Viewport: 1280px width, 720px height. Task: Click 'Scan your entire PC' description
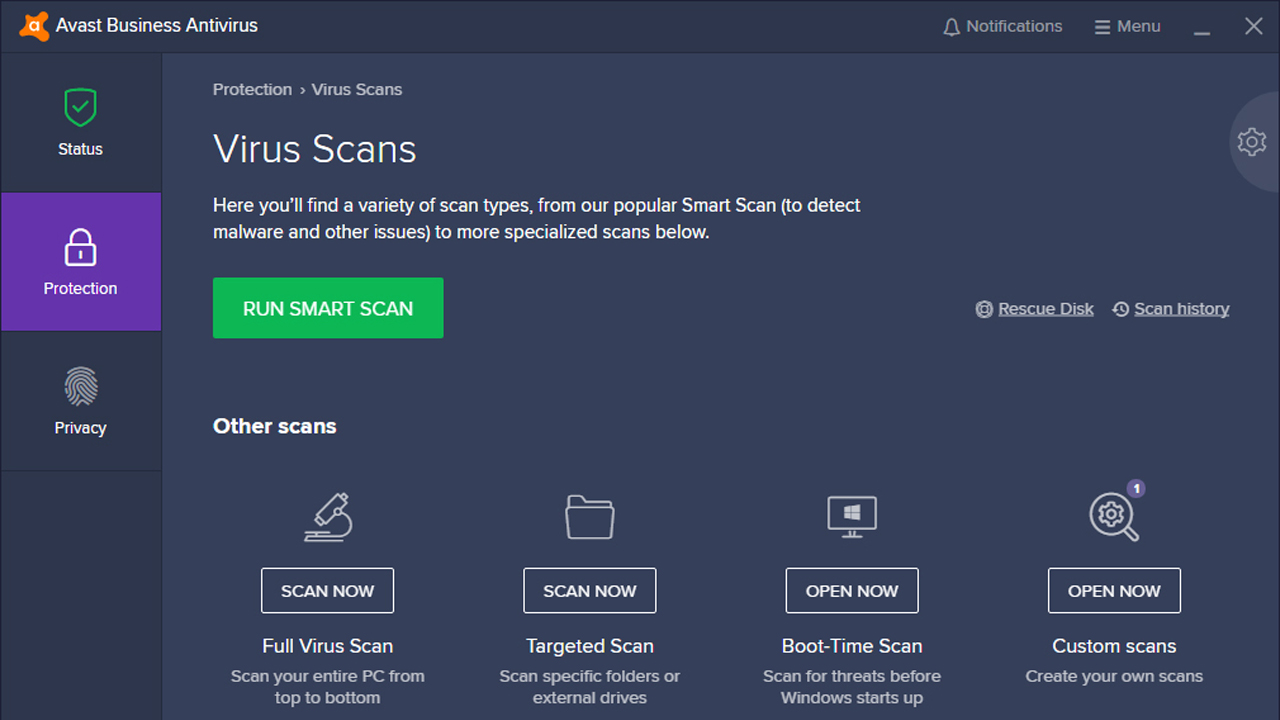[x=327, y=687]
